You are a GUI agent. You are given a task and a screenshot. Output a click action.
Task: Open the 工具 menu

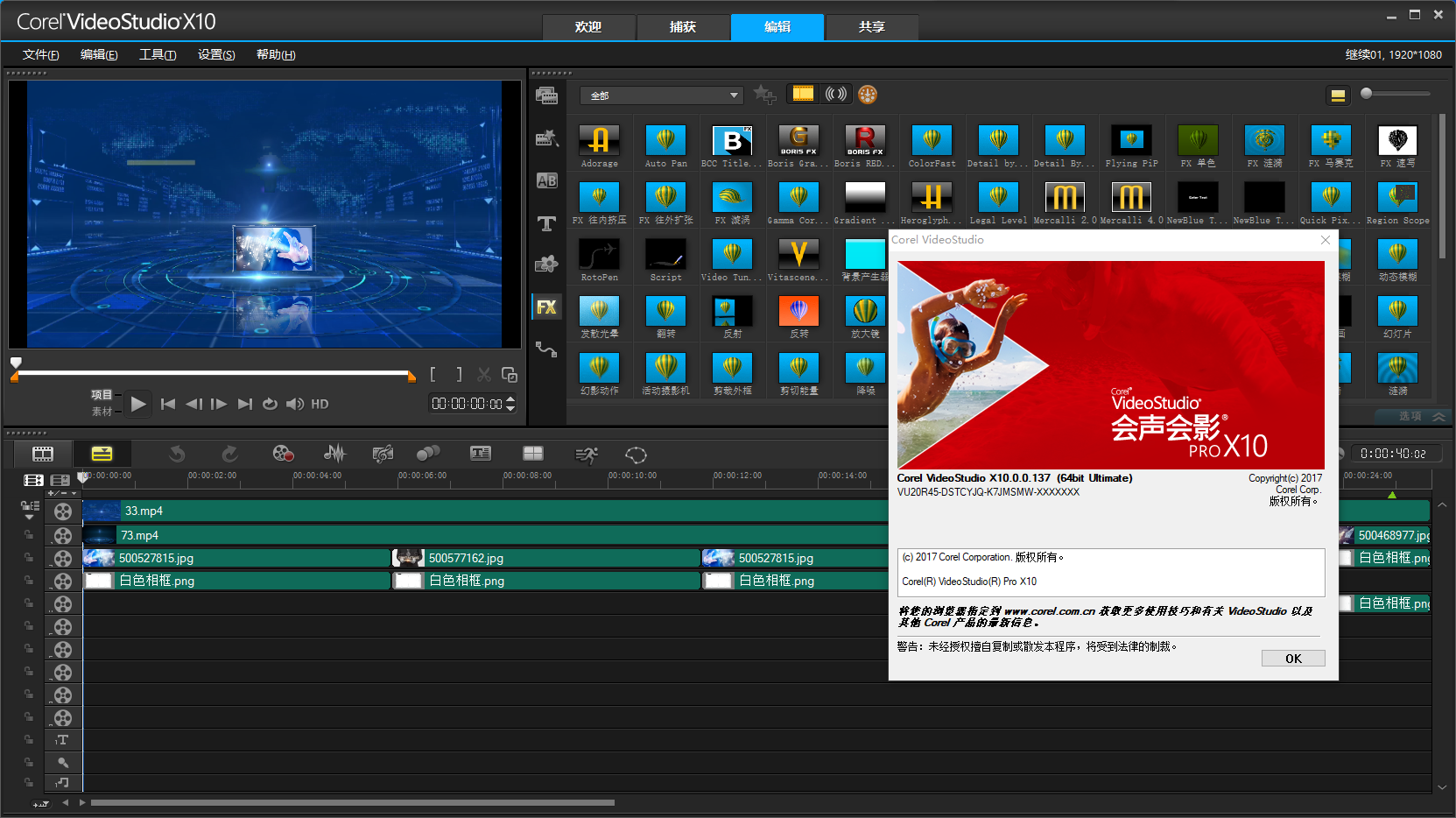pos(158,54)
